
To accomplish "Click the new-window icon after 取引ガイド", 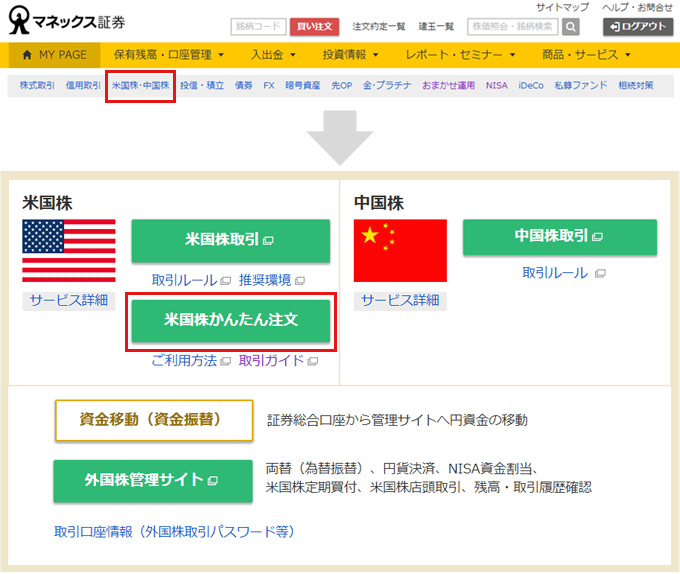I will pos(311,361).
